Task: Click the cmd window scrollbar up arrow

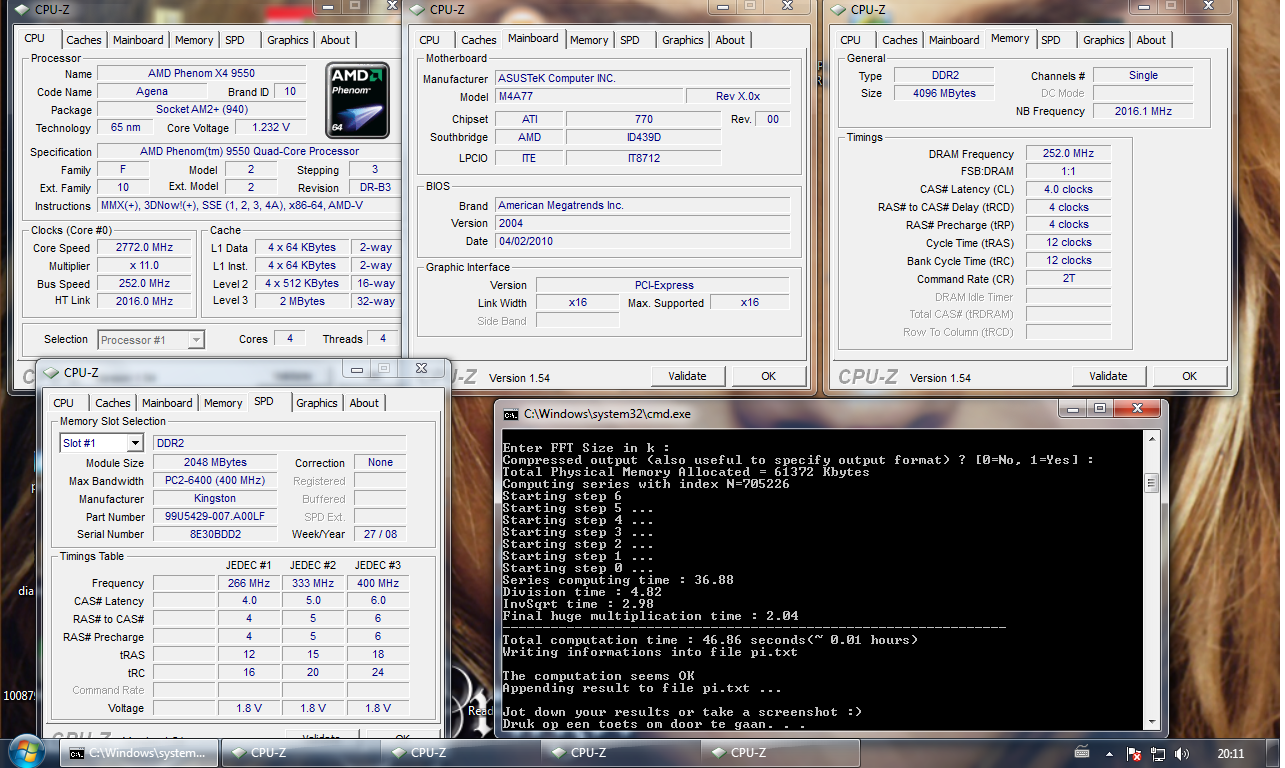Action: (1150, 437)
